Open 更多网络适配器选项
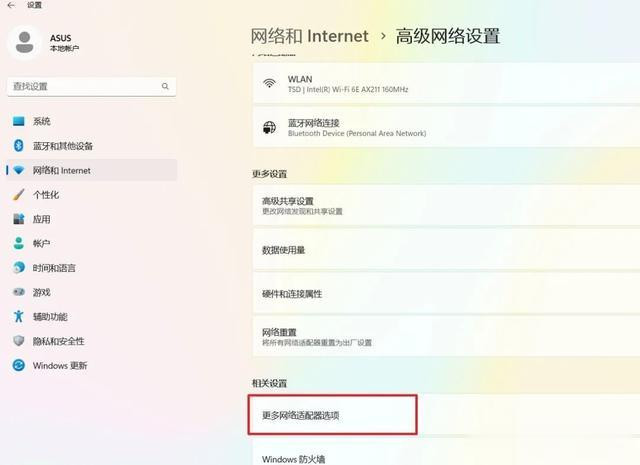 point(333,415)
